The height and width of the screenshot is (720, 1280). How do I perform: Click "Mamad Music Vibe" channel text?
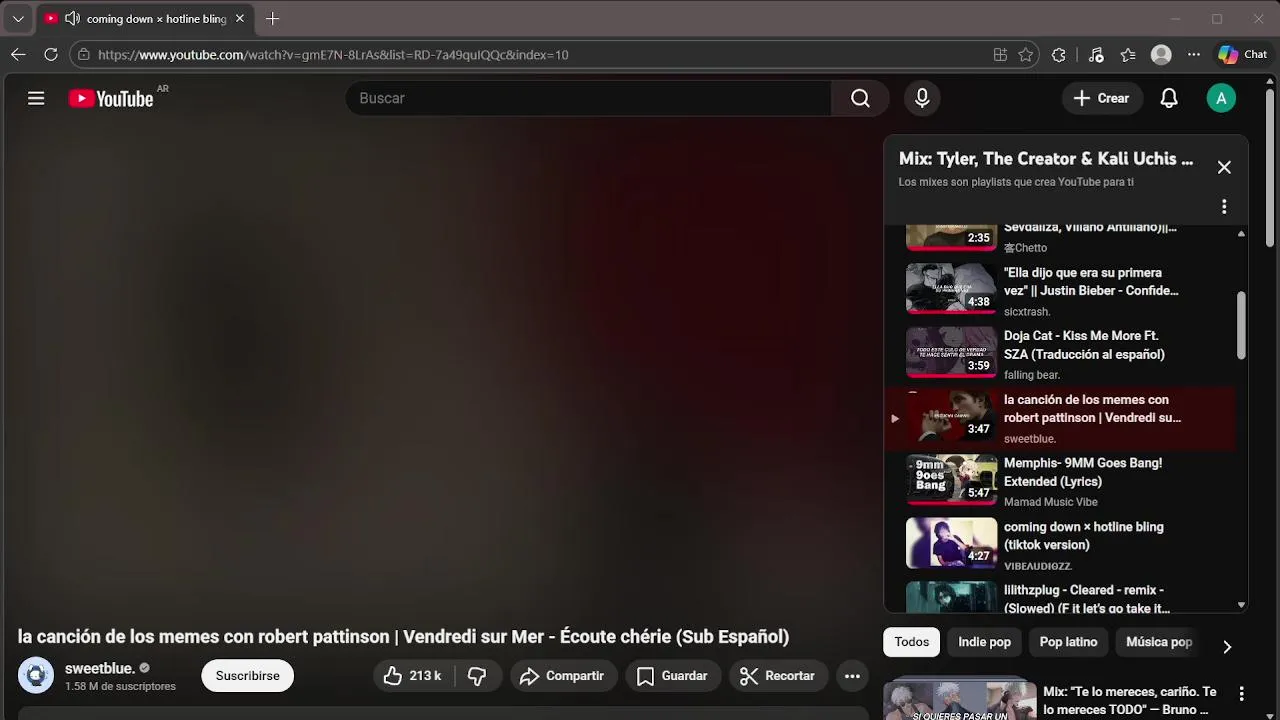tap(1051, 502)
